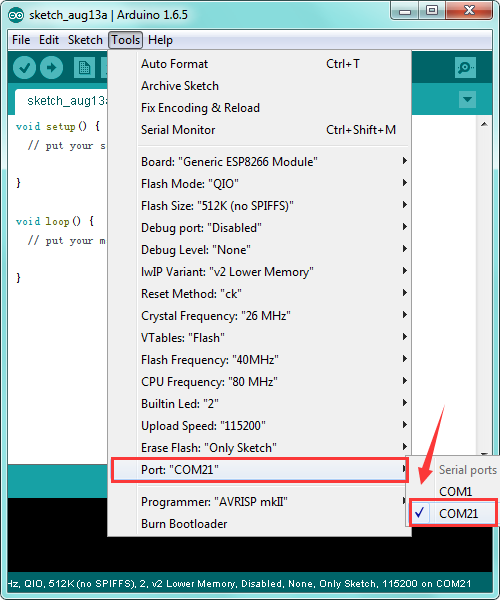Close the Arduino window
This screenshot has width=500, height=600.
(x=469, y=11)
